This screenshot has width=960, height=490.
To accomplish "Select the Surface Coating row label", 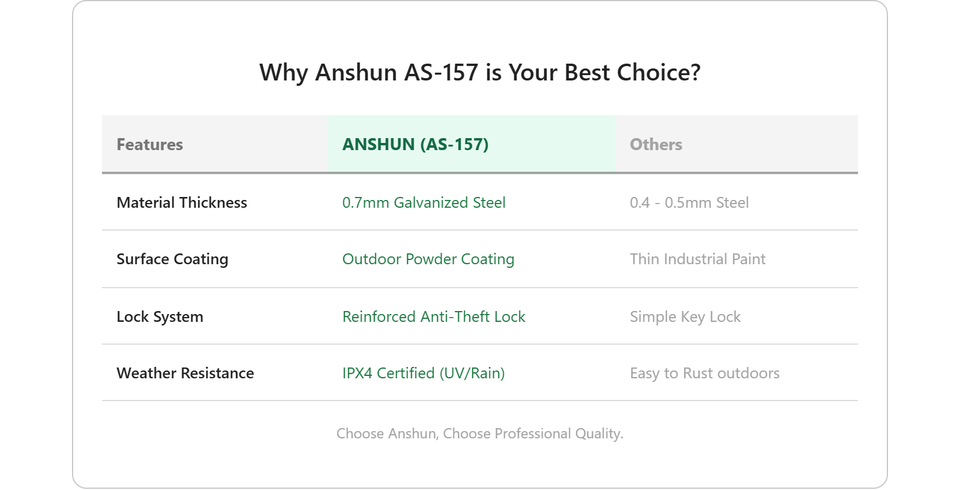I will (x=172, y=259).
